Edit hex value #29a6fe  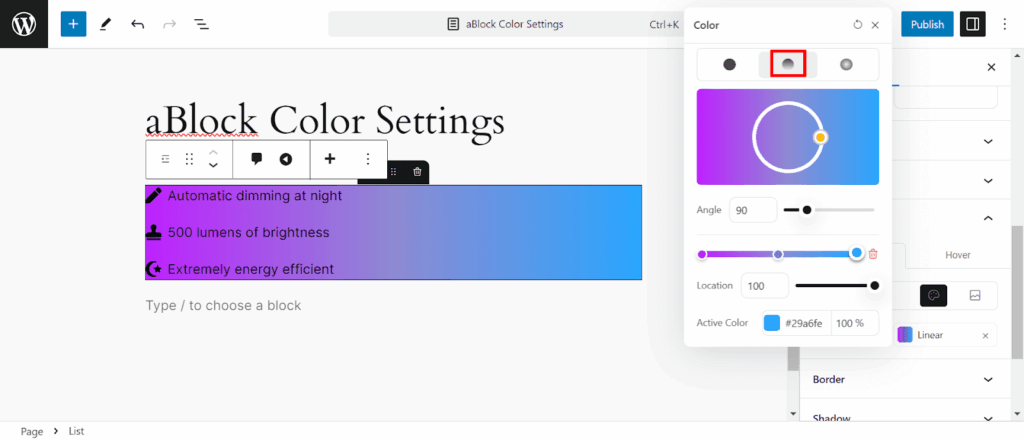806,323
